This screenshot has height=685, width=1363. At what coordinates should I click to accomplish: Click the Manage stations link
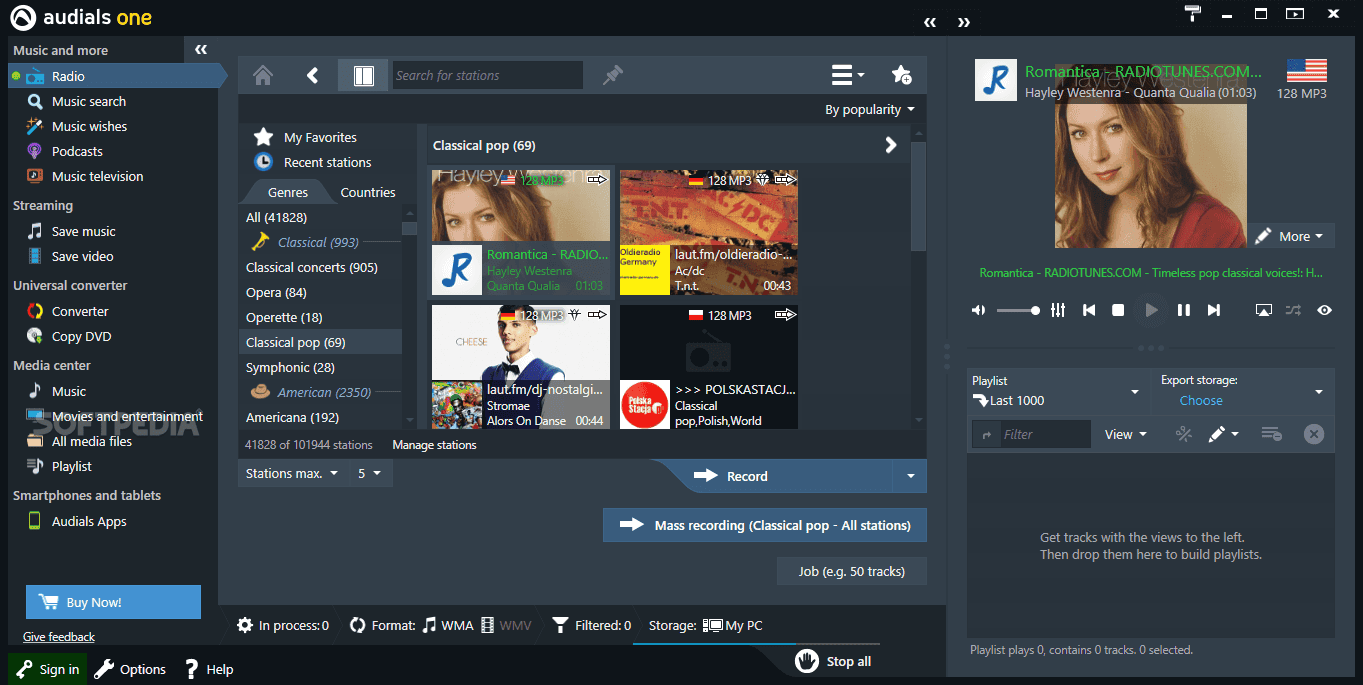click(x=434, y=445)
